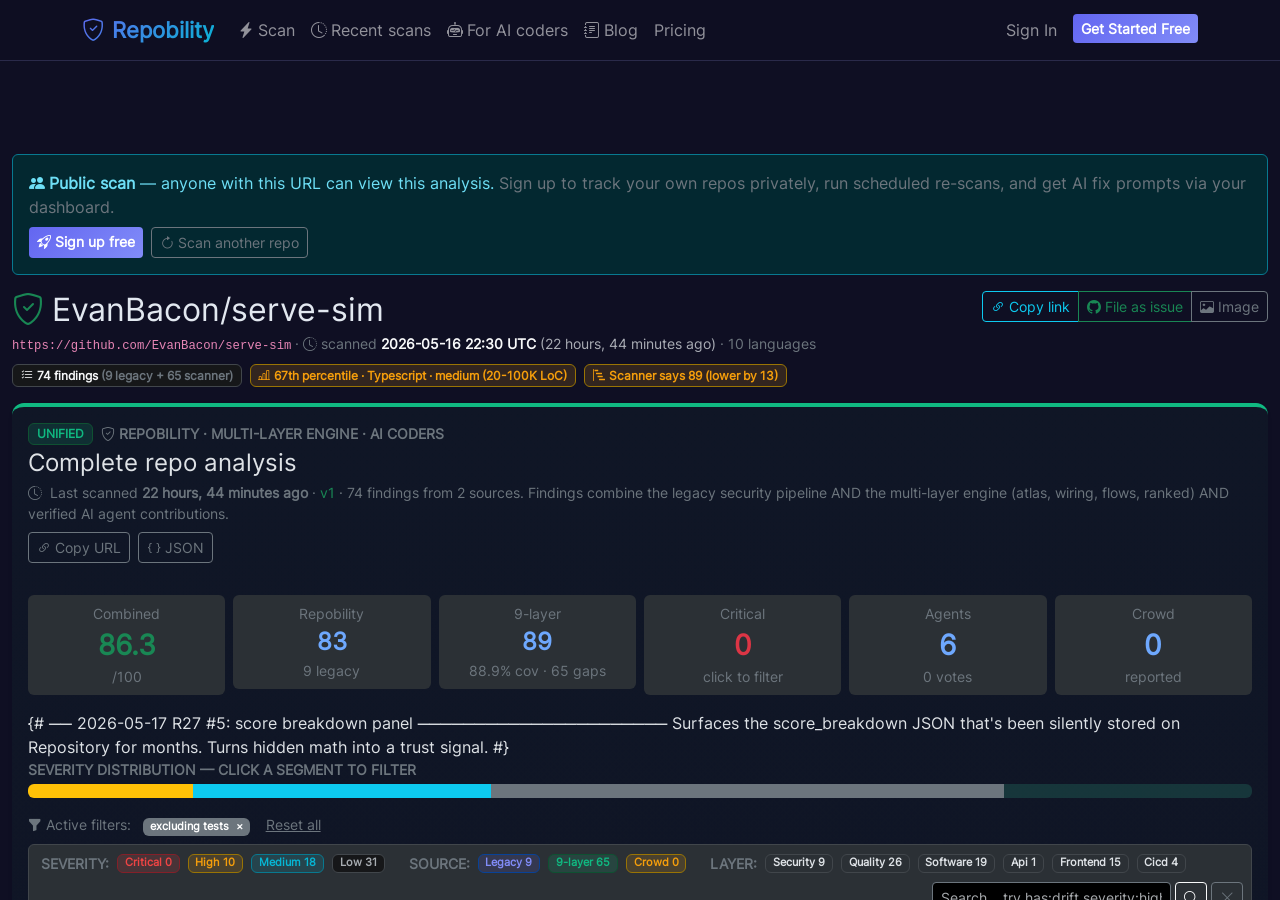Click the Copy URL button
Image resolution: width=1280 pixels, height=900 pixels.
click(79, 548)
